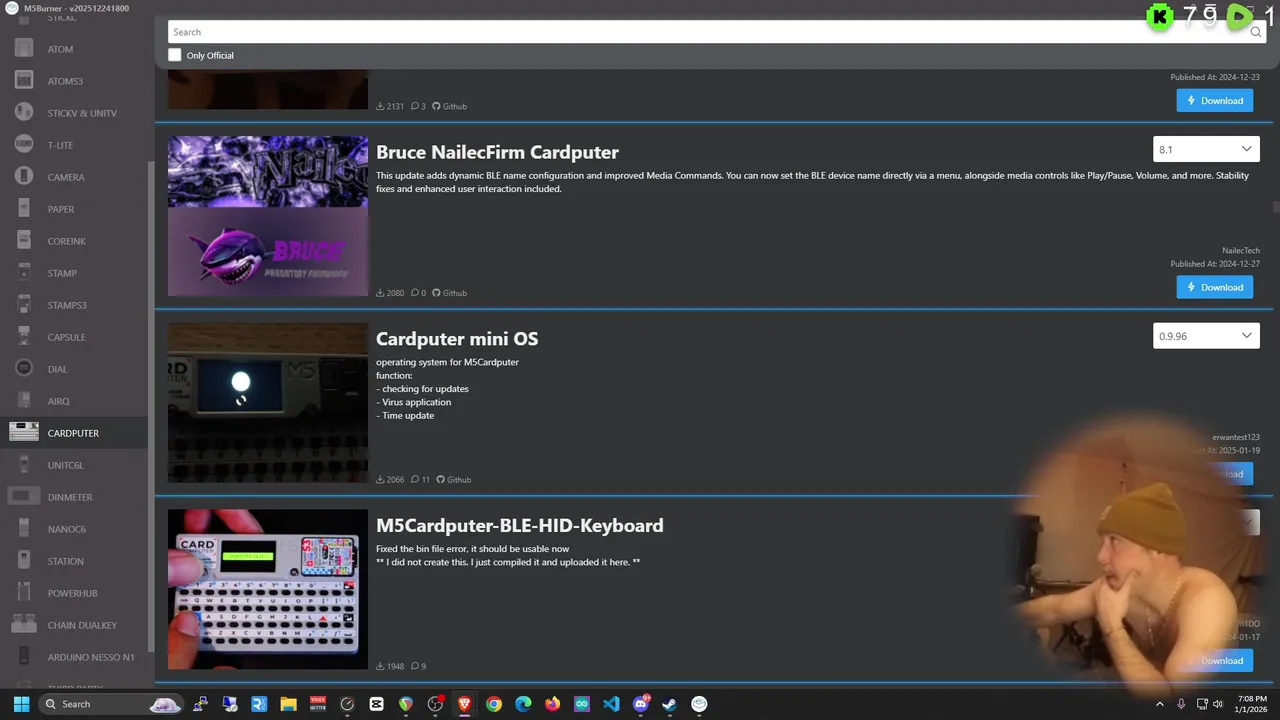Viewport: 1280px width, 720px height.
Task: Select the STAMP device icon
Action: coord(24,273)
